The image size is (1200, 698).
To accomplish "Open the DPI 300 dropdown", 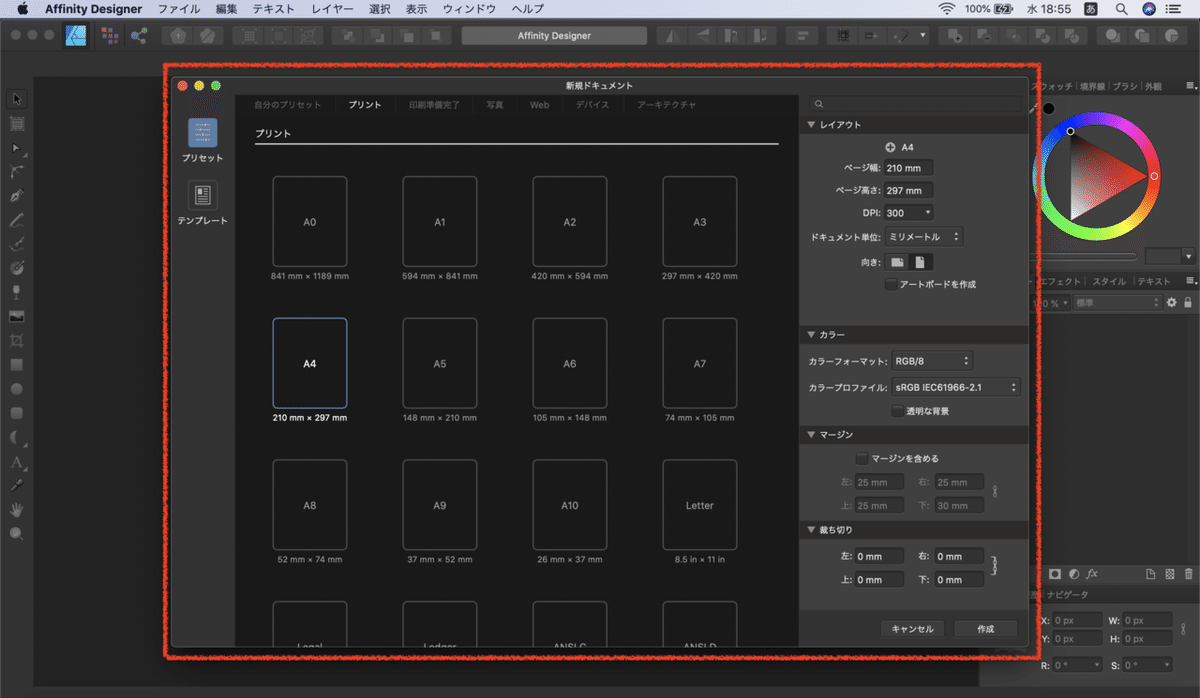I will (x=910, y=213).
